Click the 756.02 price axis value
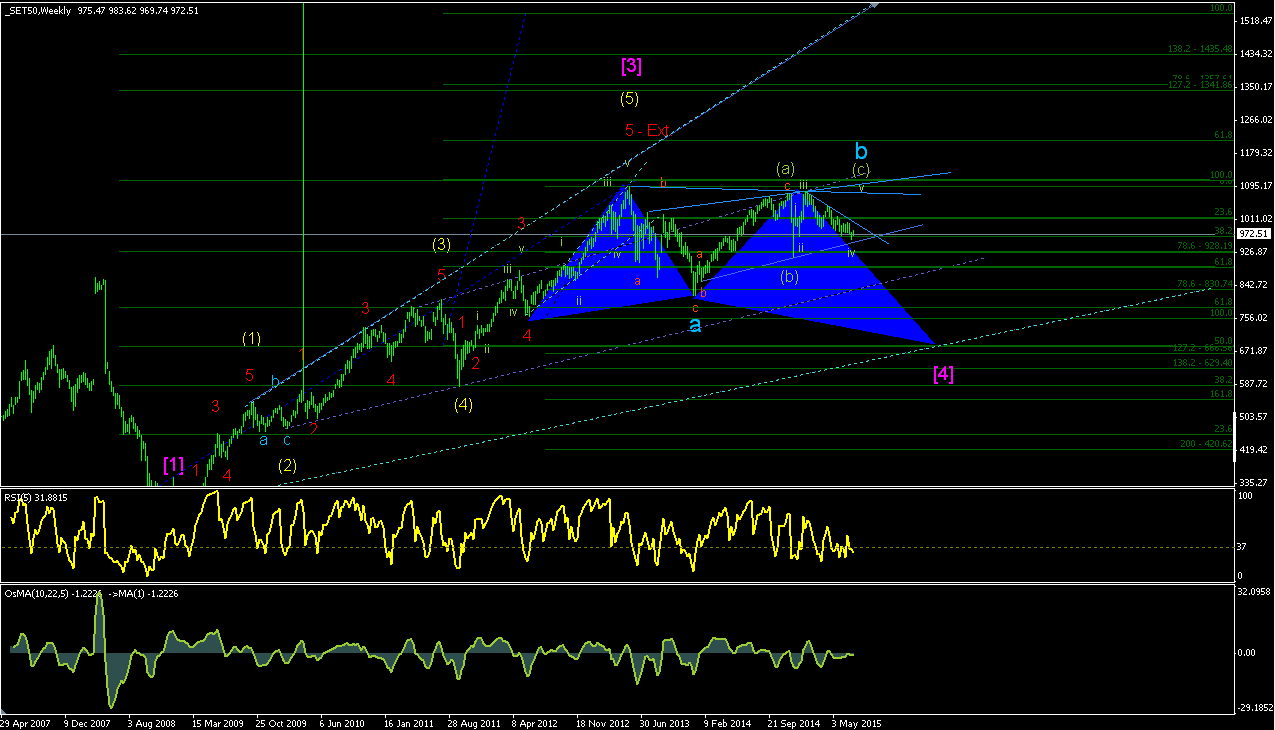 [1254, 318]
